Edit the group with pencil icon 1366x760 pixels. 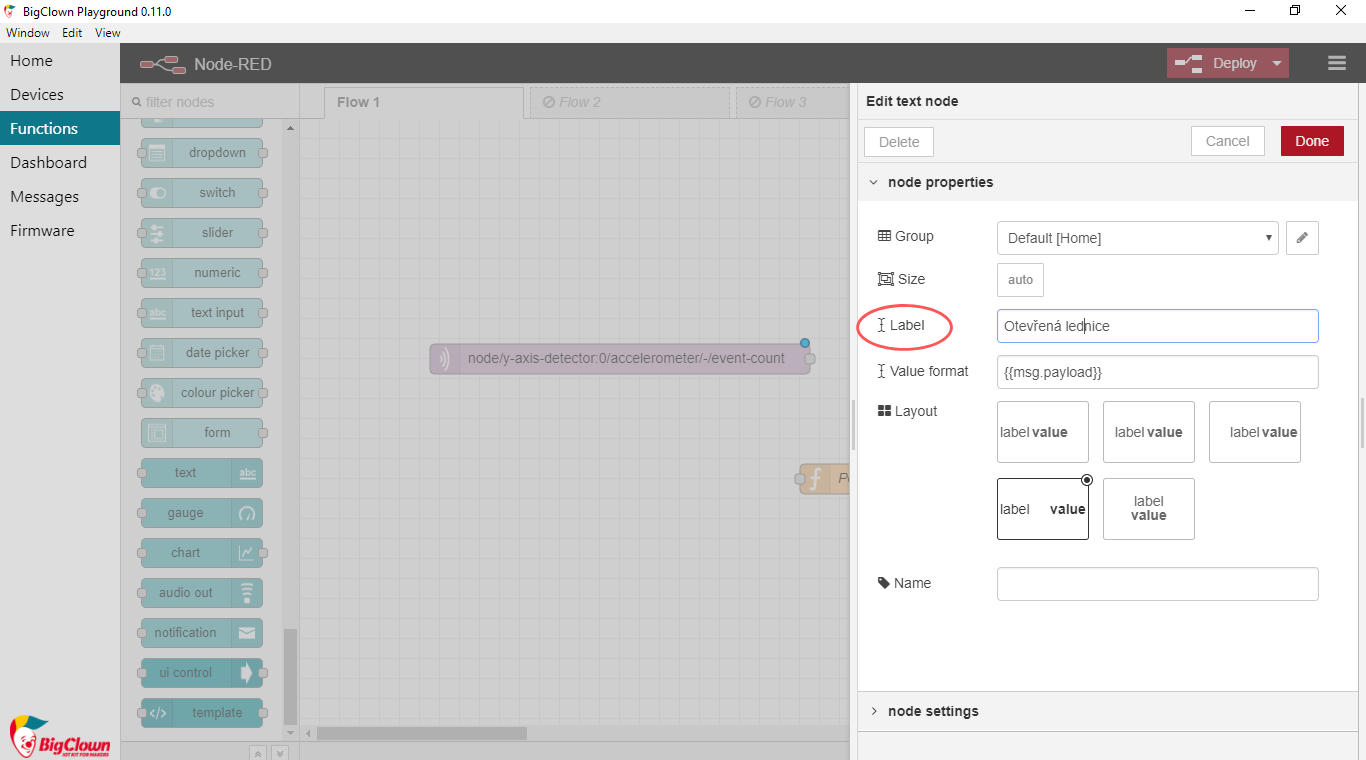point(1302,238)
